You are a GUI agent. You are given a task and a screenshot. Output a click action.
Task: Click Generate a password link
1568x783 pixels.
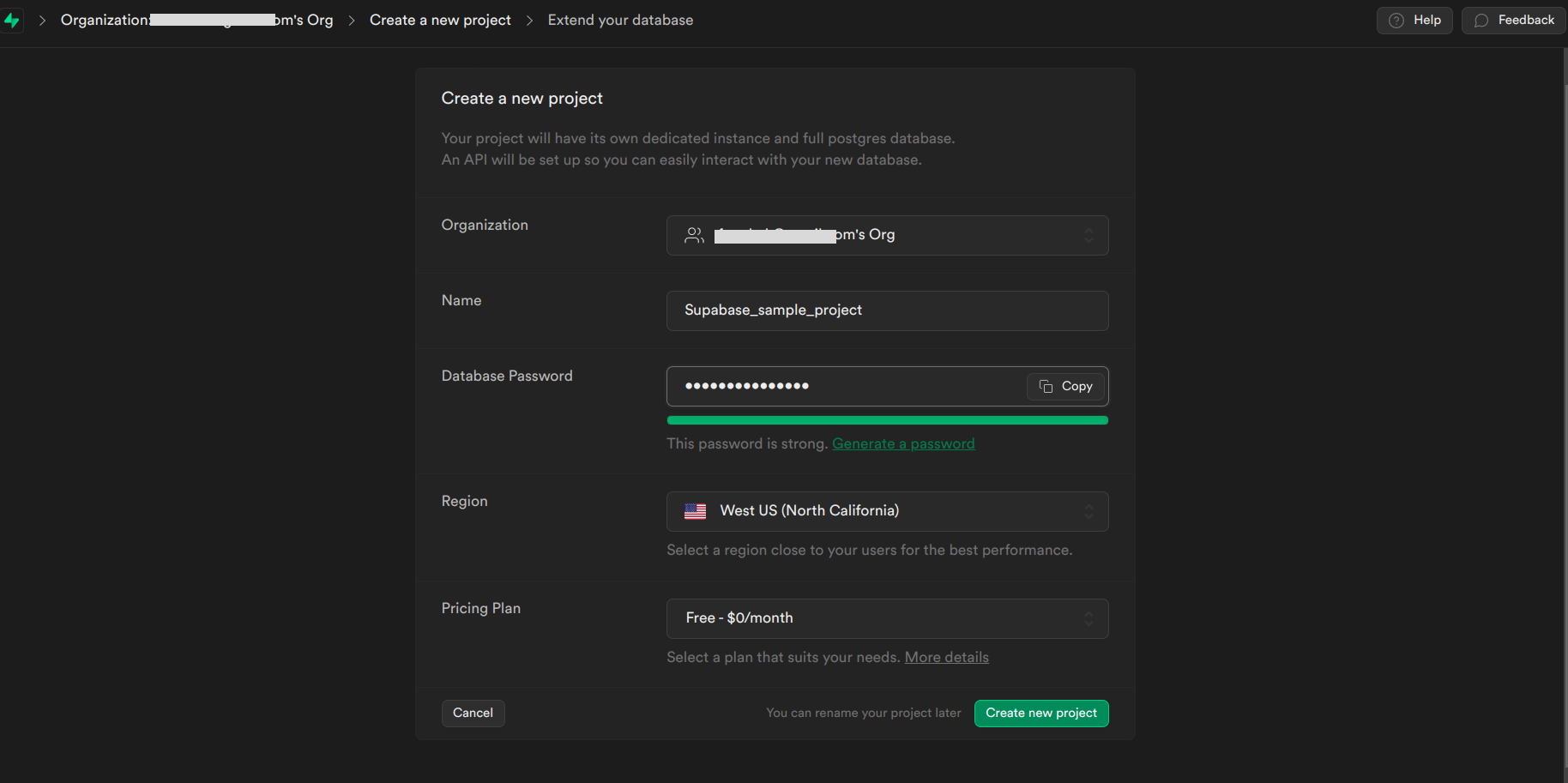(x=903, y=443)
